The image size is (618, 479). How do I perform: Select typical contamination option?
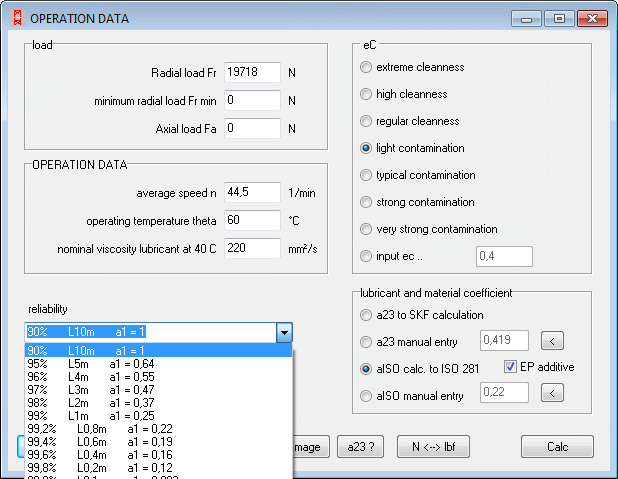pos(366,175)
